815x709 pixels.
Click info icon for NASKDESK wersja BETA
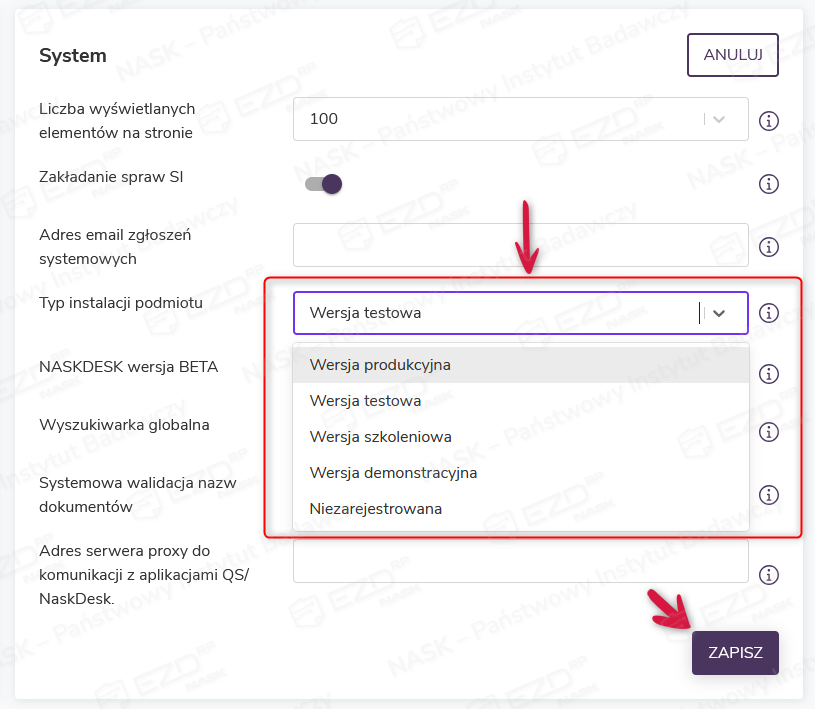click(x=769, y=374)
